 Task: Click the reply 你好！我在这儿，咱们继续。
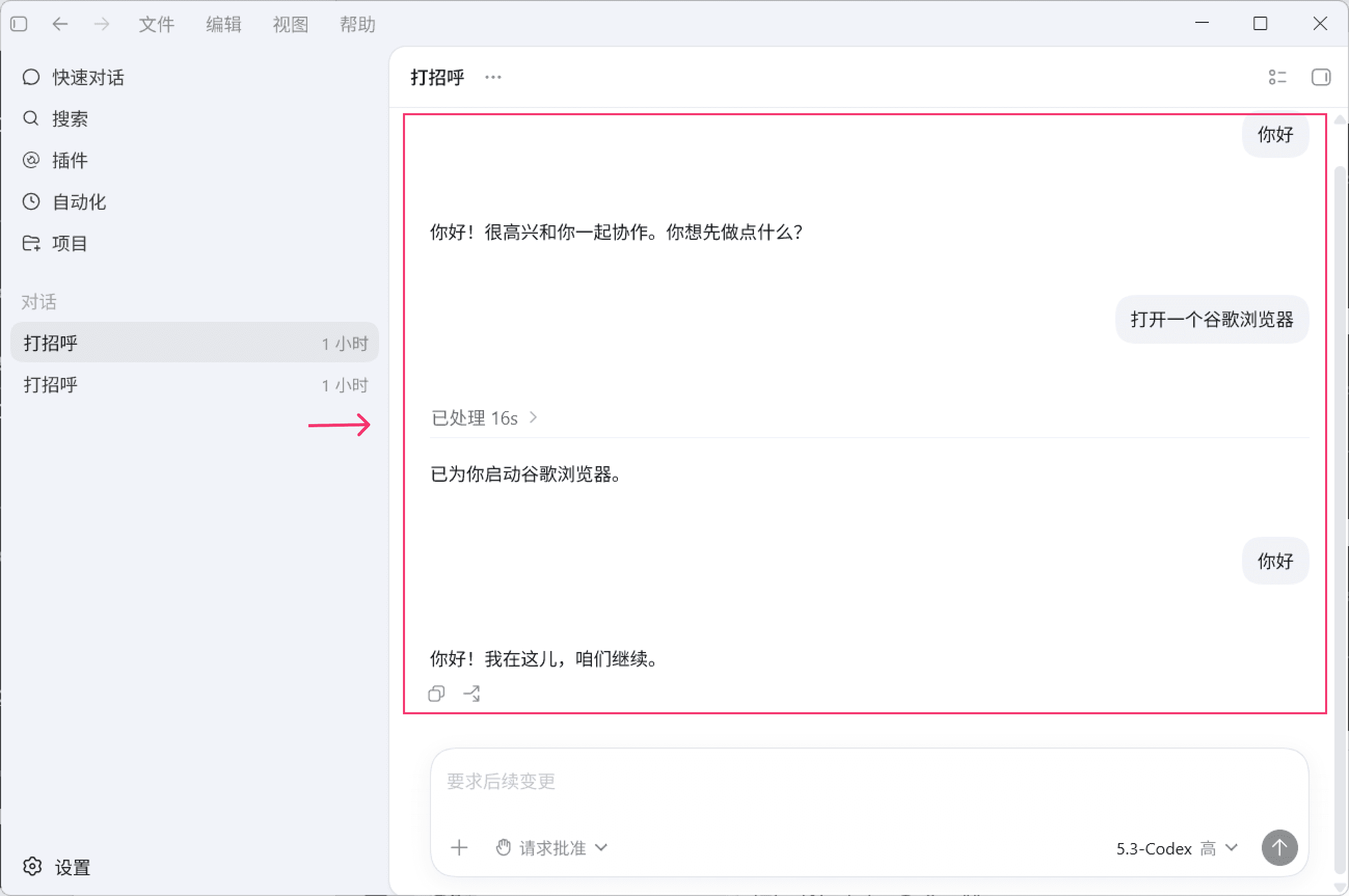544,659
